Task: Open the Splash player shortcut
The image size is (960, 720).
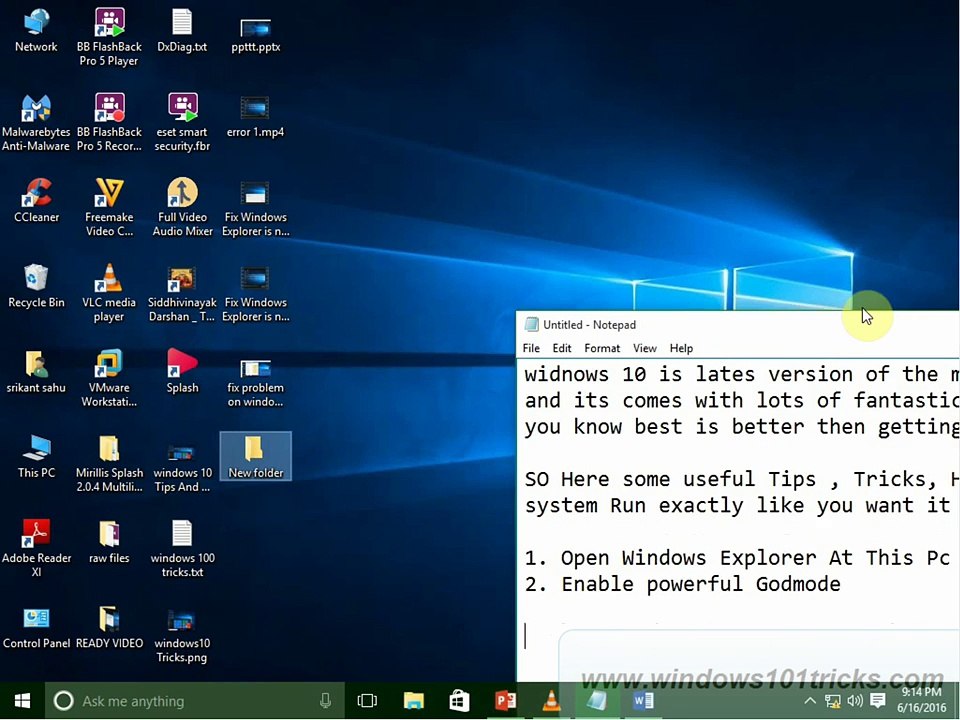Action: tap(182, 371)
